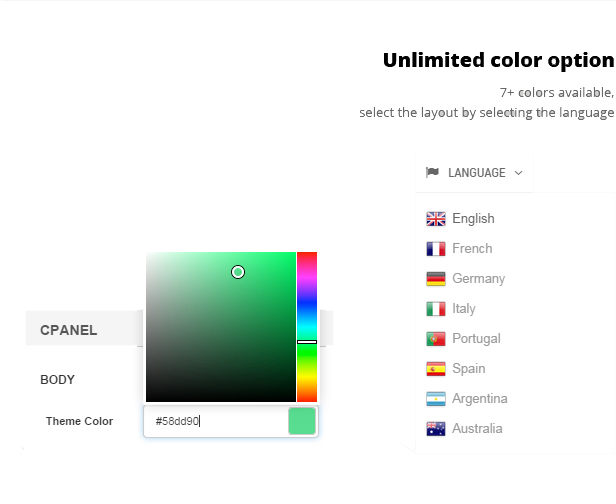This screenshot has height=504, width=616.
Task: Click the United Kingdom flag icon
Action: [436, 219]
